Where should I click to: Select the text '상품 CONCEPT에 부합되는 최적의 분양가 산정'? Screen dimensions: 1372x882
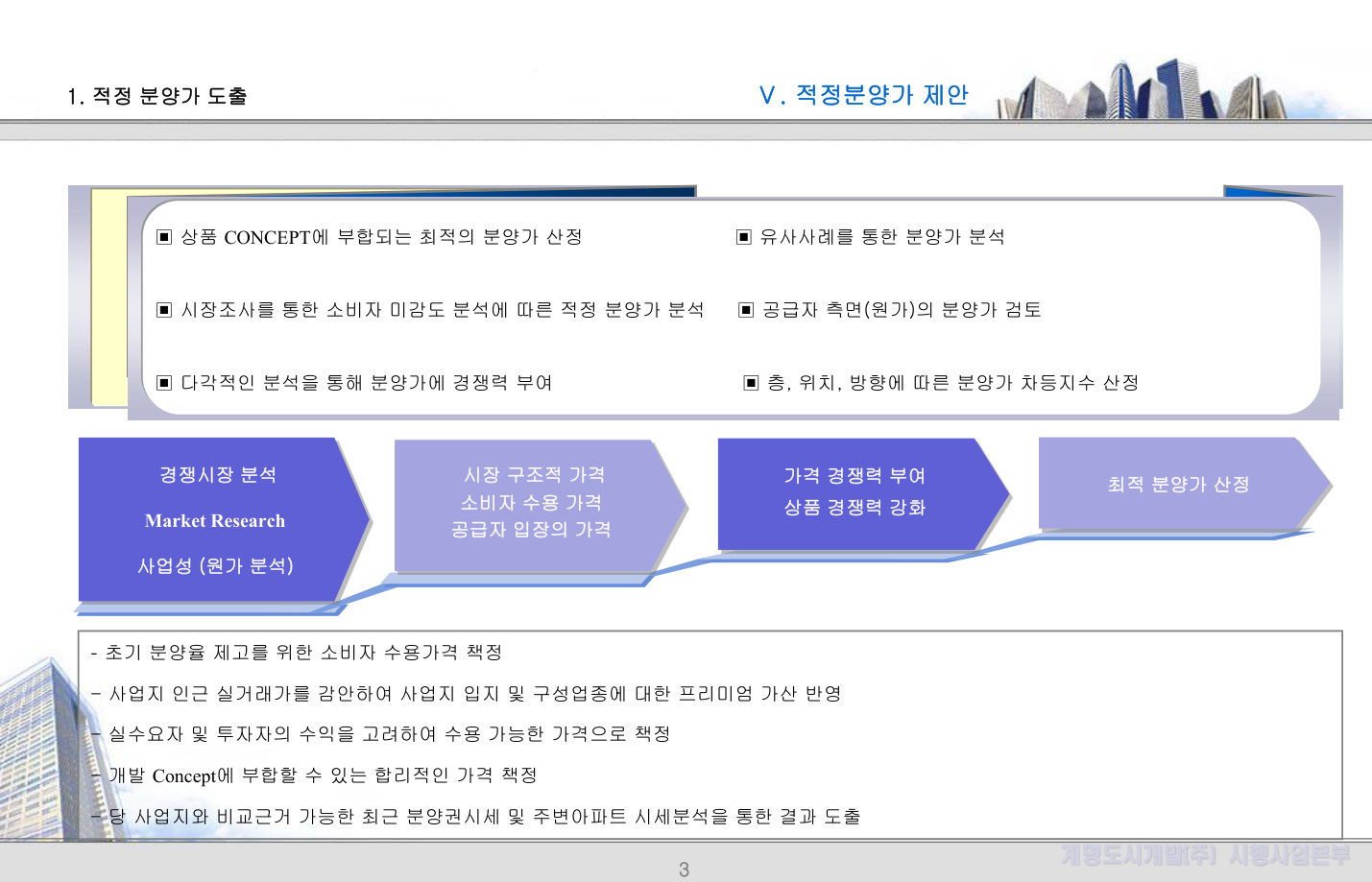[x=381, y=237]
